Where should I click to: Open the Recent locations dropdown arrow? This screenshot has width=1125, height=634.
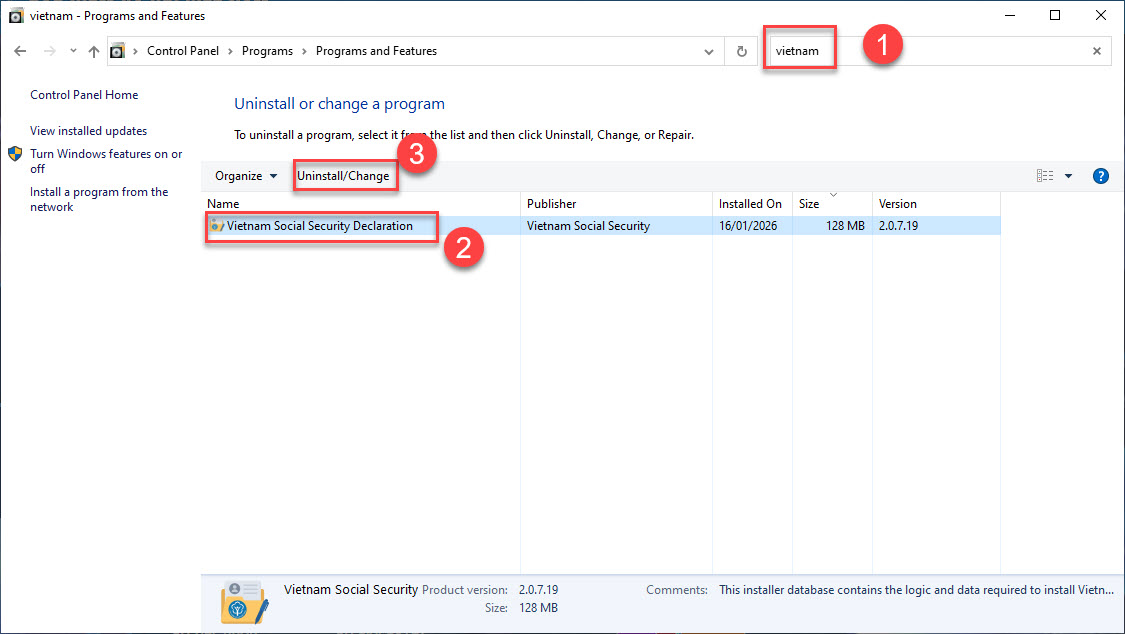click(73, 51)
